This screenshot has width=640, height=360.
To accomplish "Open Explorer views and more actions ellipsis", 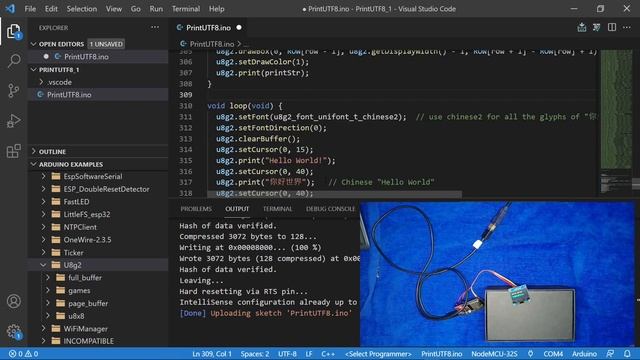I will point(155,27).
